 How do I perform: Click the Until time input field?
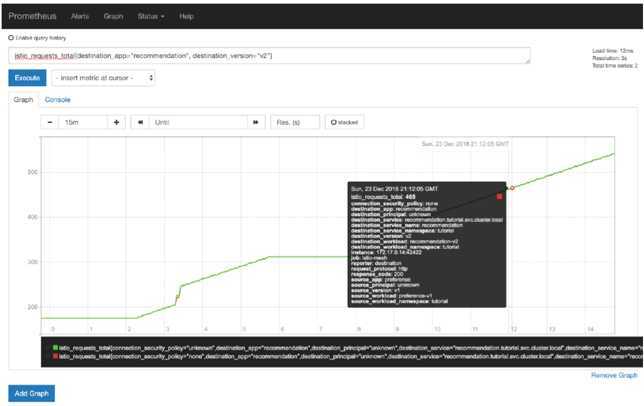coord(198,122)
